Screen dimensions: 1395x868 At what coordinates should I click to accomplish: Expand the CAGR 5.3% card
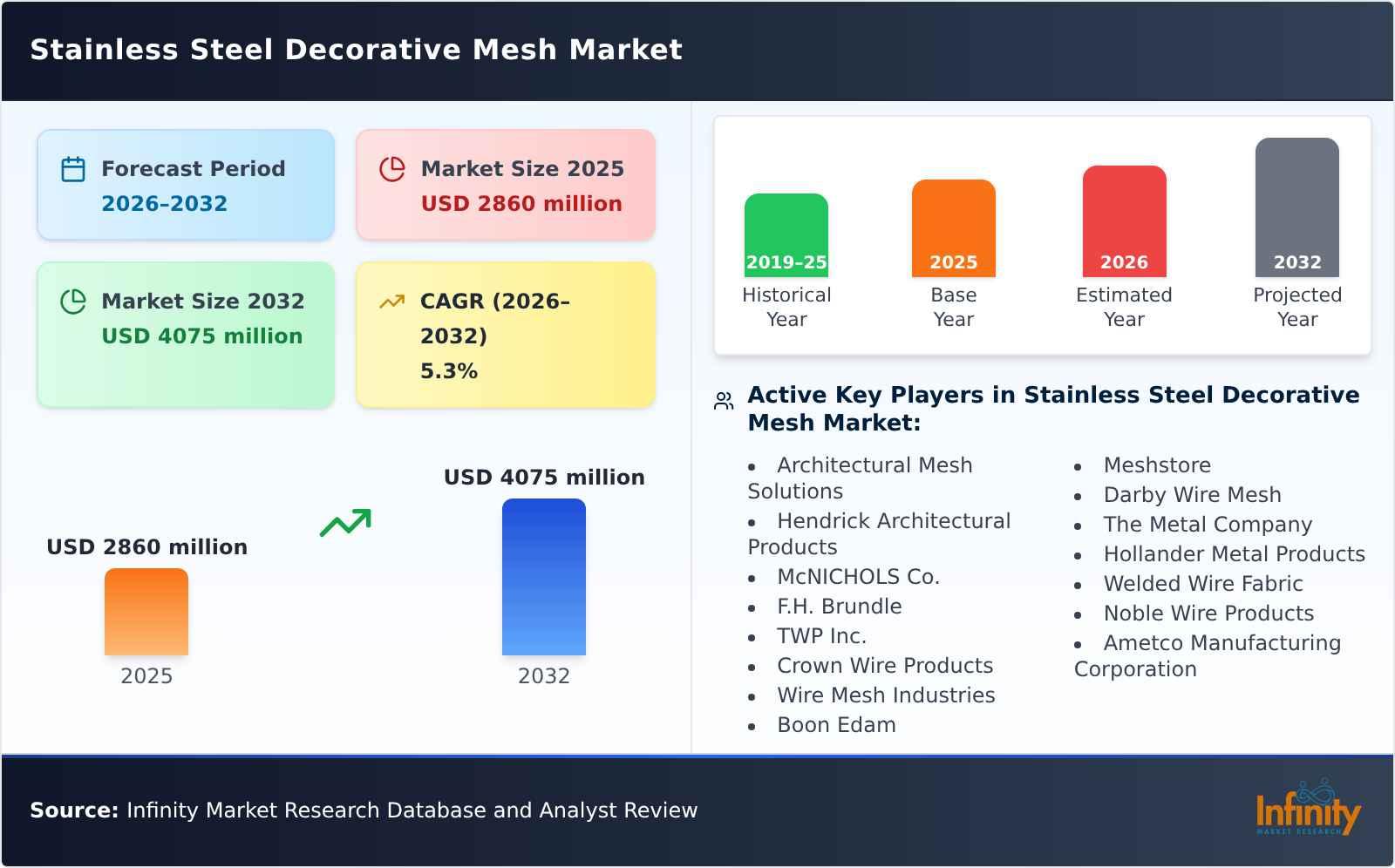pyautogui.click(x=505, y=335)
